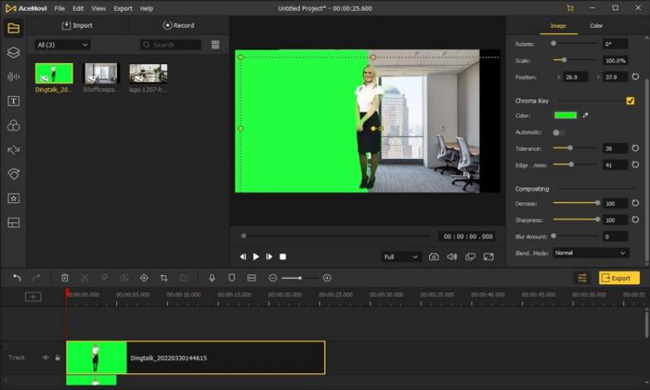Open the Transitions panel in sidebar
This screenshot has height=390, width=650.
(x=13, y=150)
